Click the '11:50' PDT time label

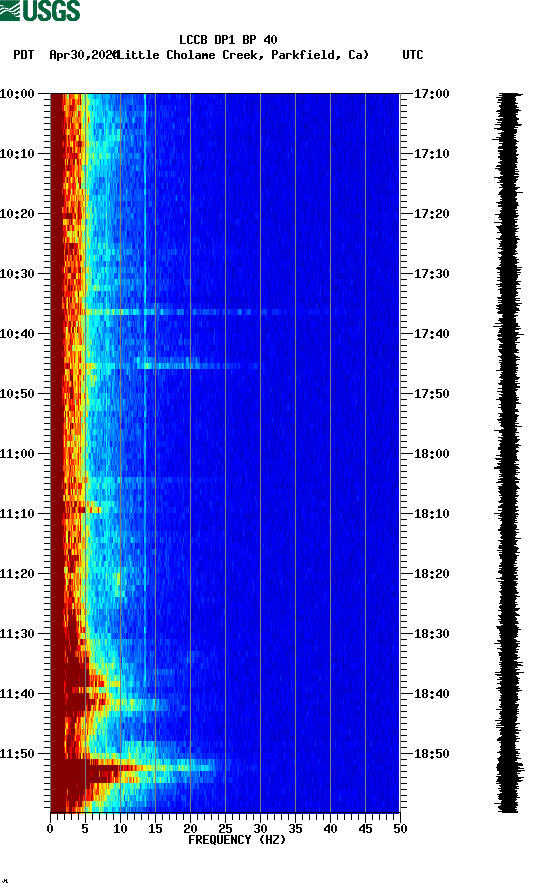17,754
